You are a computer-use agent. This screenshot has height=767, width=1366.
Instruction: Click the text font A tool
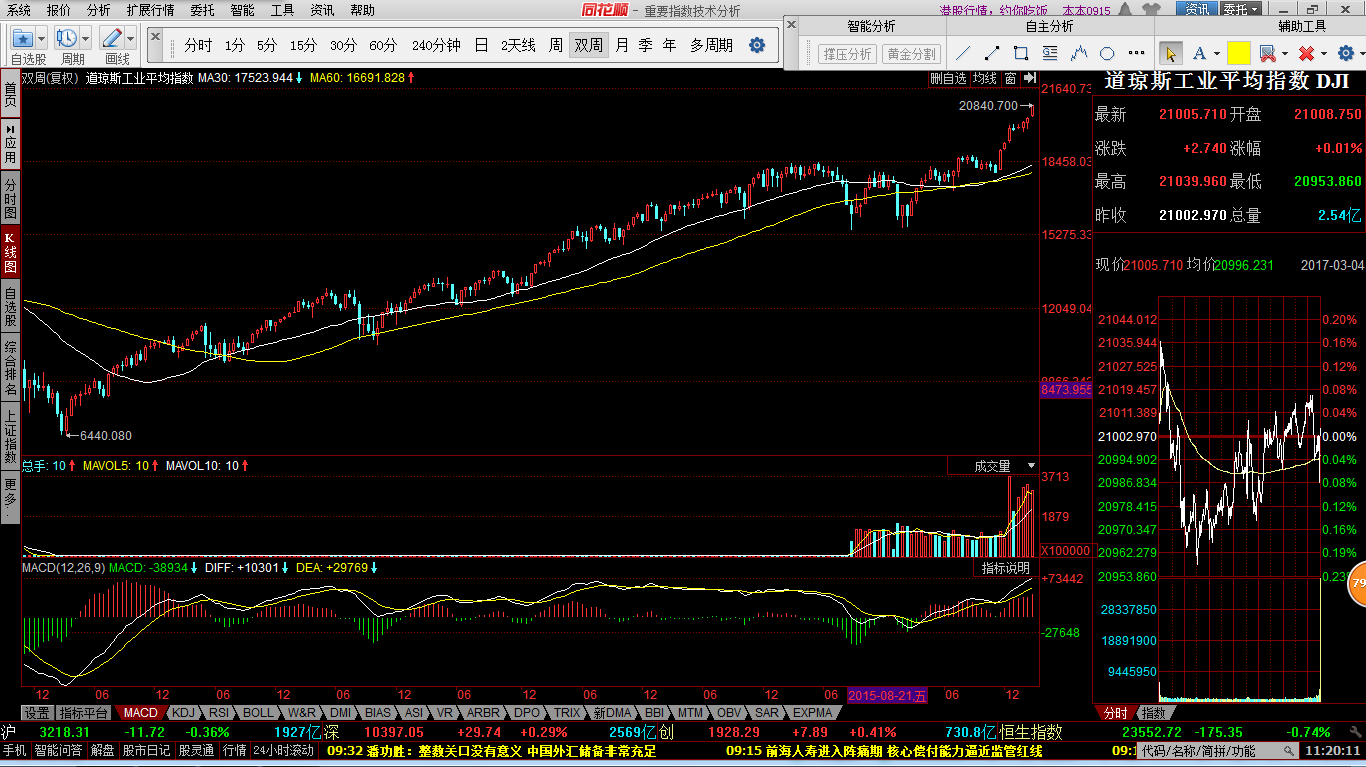pos(1197,53)
